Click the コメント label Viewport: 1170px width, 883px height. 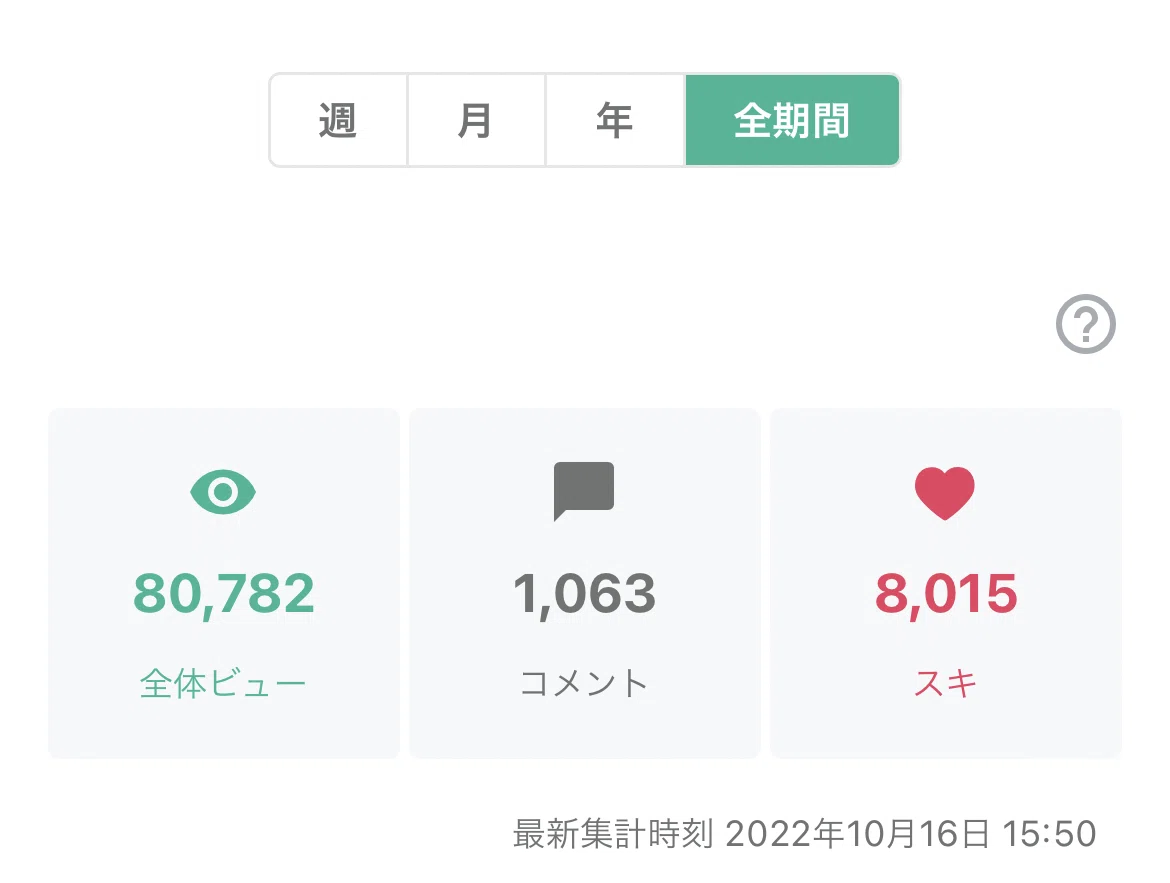pos(584,683)
